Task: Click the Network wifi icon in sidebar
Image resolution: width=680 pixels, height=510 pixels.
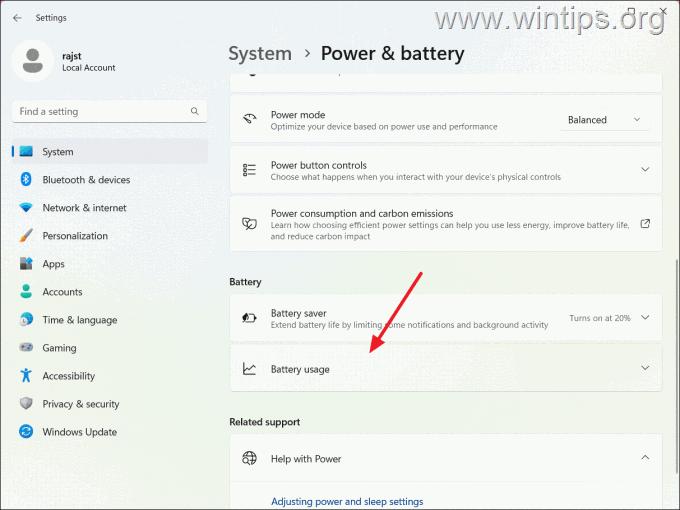Action: tap(26, 207)
